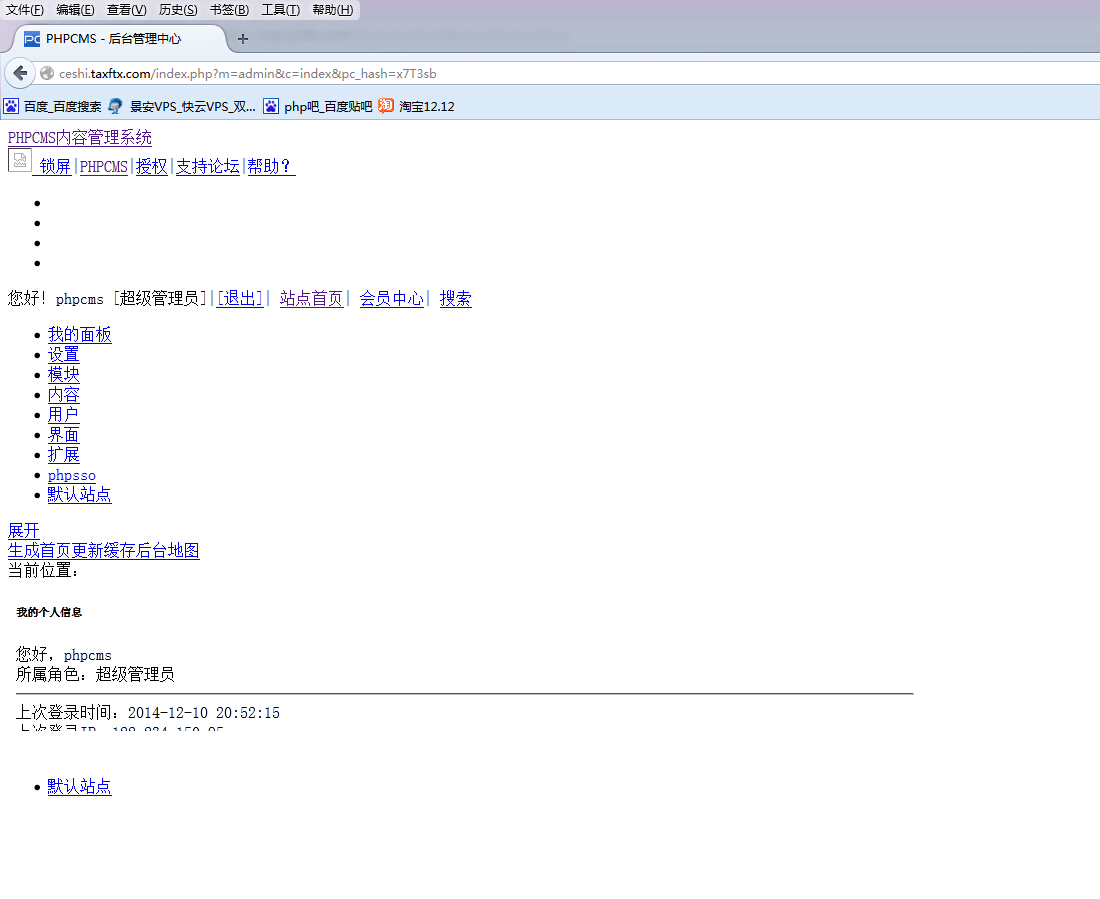The width and height of the screenshot is (1100, 899).
Task: Open 设置 navigation item
Action: pyautogui.click(x=63, y=354)
